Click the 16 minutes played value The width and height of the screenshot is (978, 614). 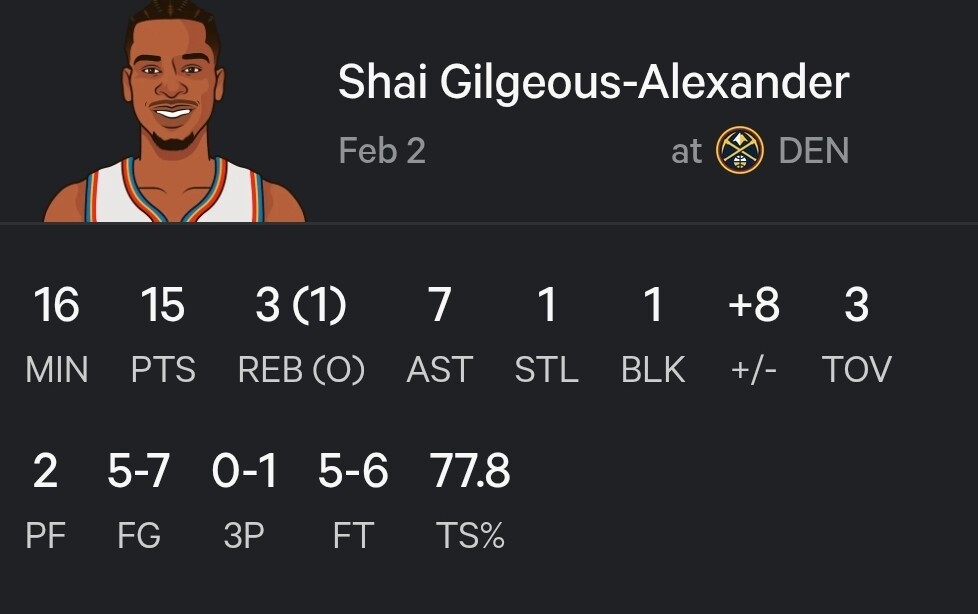click(56, 305)
